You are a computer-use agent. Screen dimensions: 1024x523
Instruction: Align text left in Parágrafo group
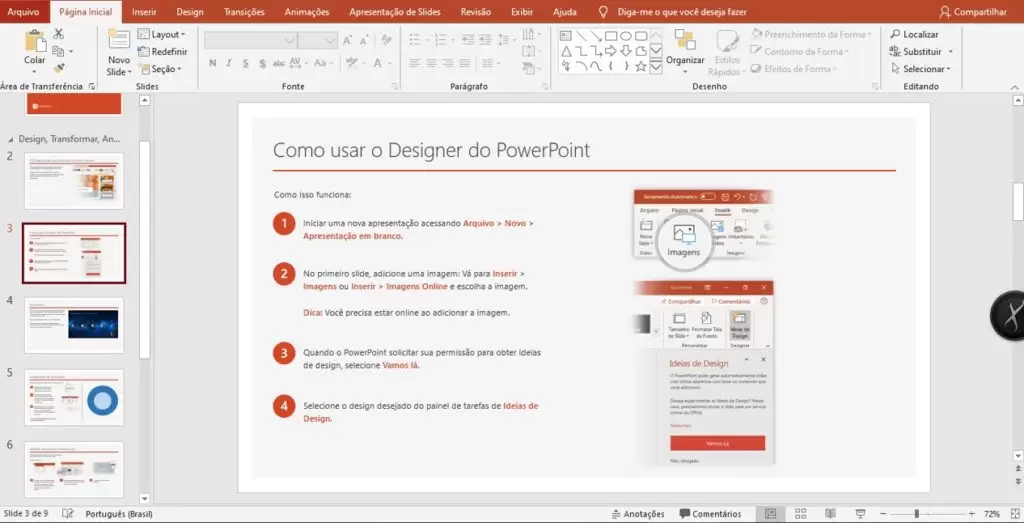coord(414,63)
